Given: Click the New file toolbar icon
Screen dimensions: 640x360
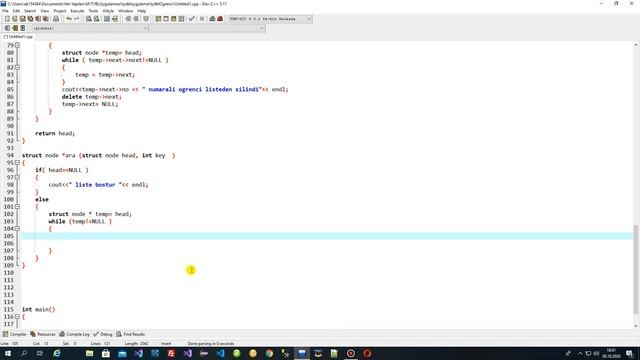Looking at the screenshot, I should (7, 19).
